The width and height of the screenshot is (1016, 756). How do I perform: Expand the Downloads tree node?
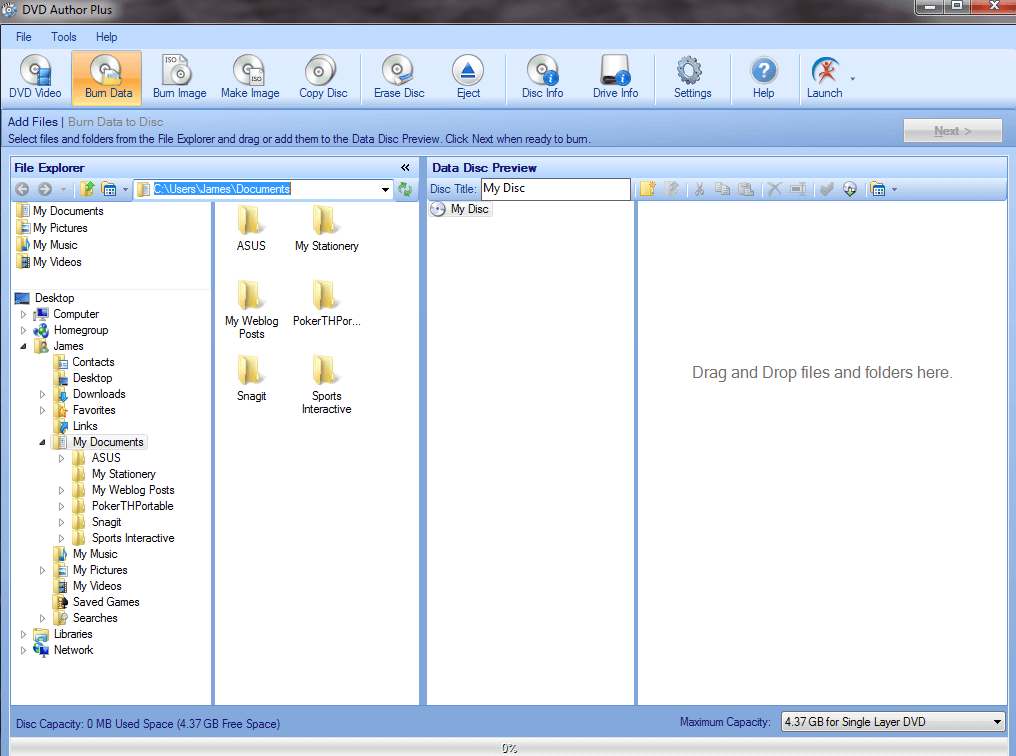click(42, 395)
